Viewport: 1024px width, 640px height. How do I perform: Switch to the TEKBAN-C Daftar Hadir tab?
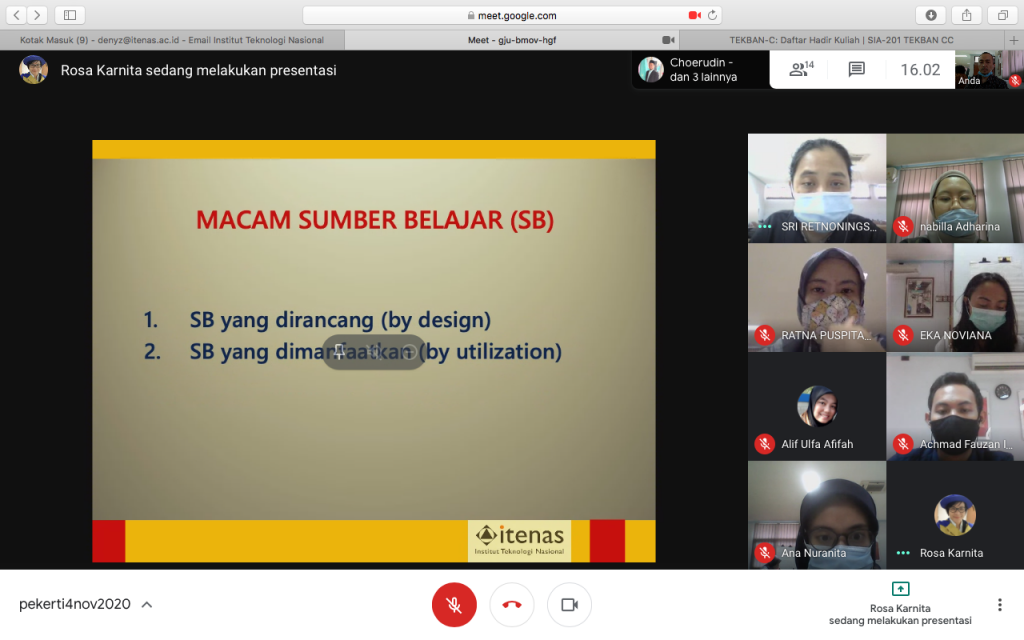[845, 40]
